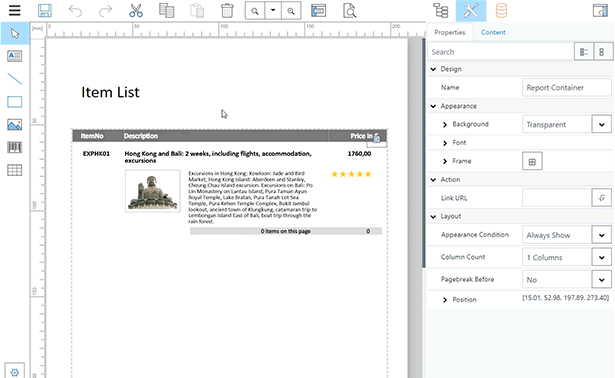Open Appearance Condition dropdown

[x=602, y=235]
